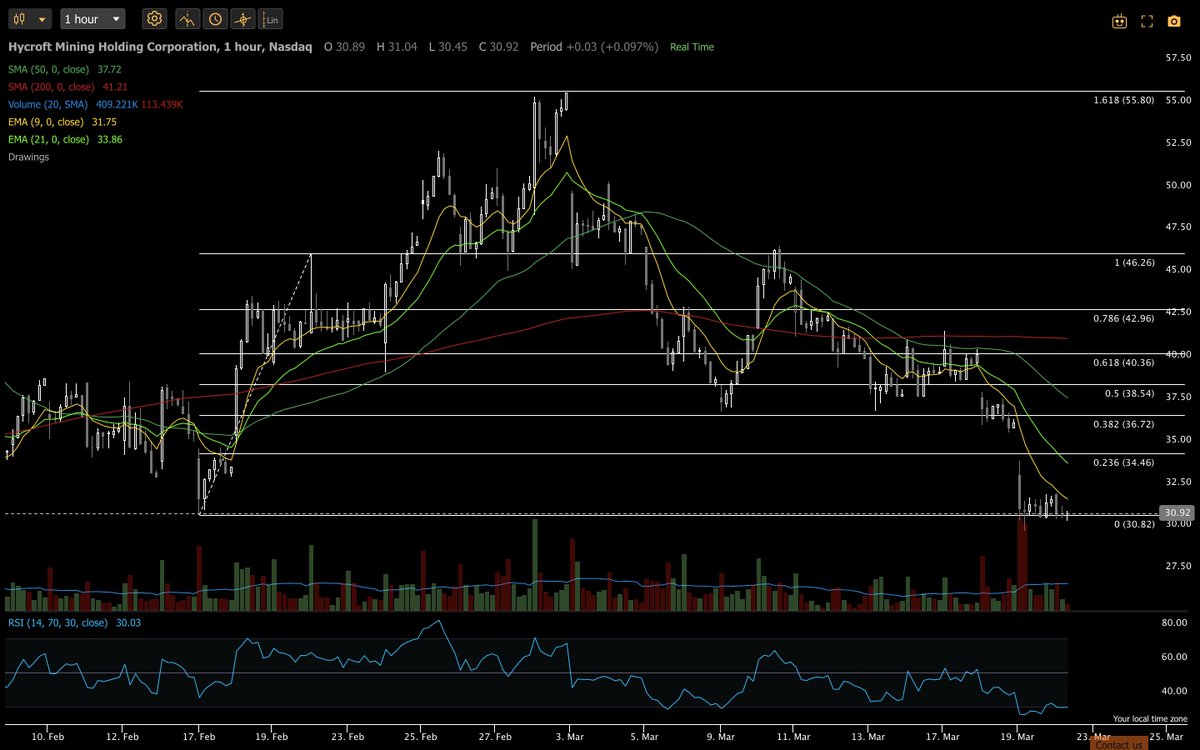The image size is (1200, 750).
Task: Click the RSI 80.00 axis label
Action: tap(1174, 623)
